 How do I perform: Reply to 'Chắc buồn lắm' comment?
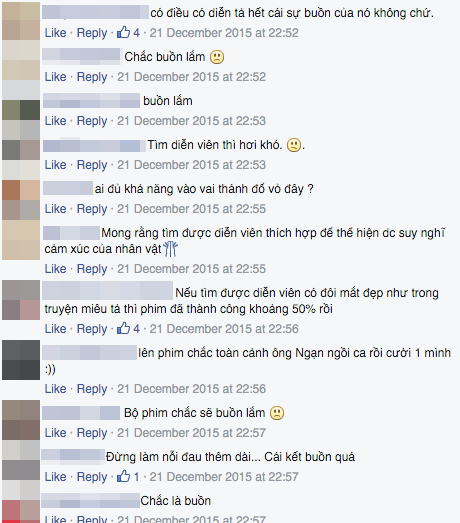coord(92,77)
